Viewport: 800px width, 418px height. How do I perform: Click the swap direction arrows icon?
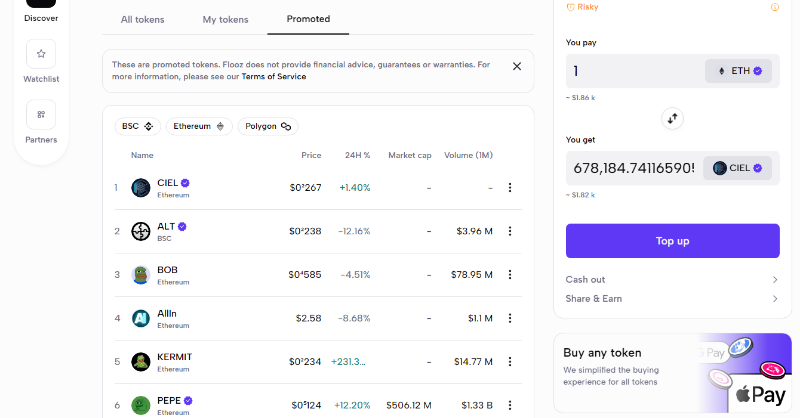pyautogui.click(x=672, y=118)
